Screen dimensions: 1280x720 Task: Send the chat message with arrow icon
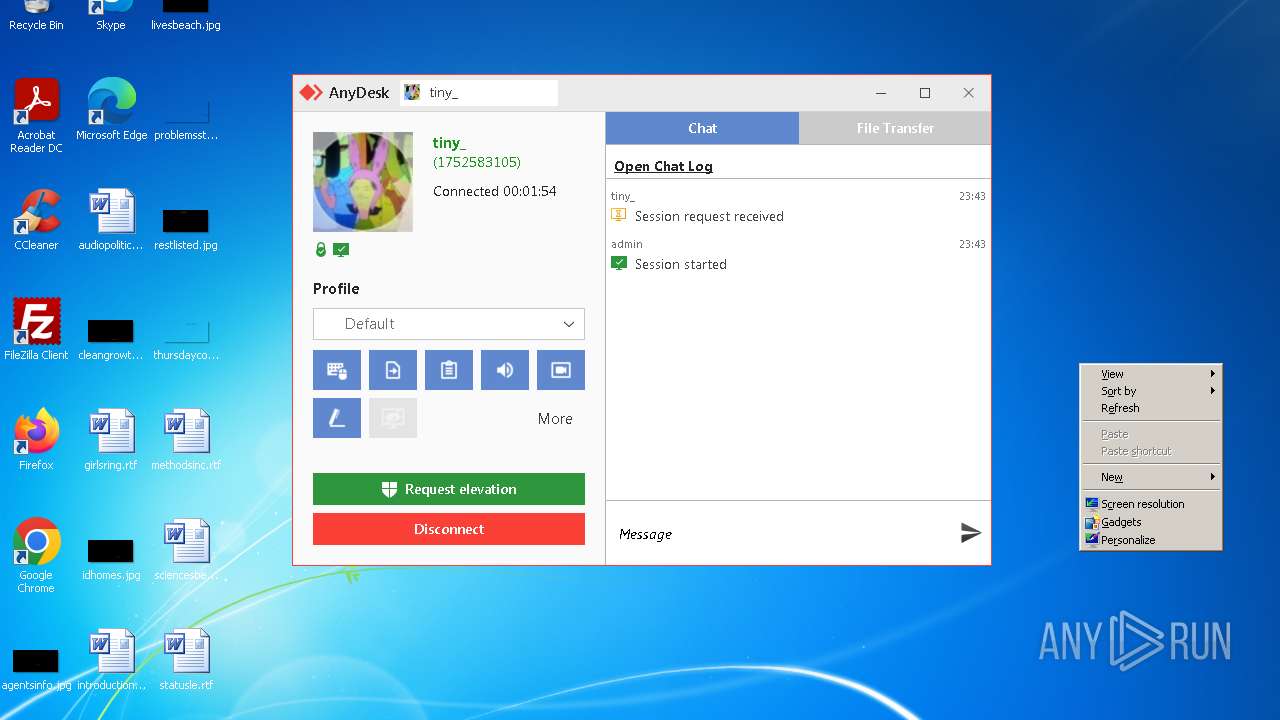click(x=970, y=533)
